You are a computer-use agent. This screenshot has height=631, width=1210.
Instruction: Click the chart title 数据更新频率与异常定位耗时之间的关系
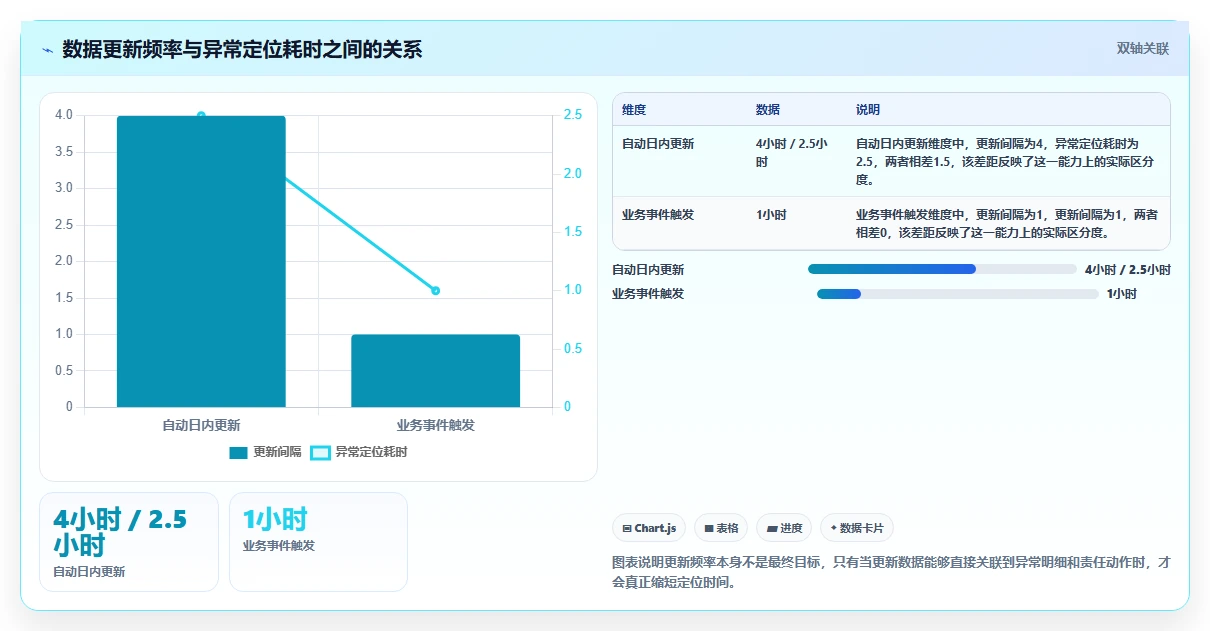[x=242, y=50]
